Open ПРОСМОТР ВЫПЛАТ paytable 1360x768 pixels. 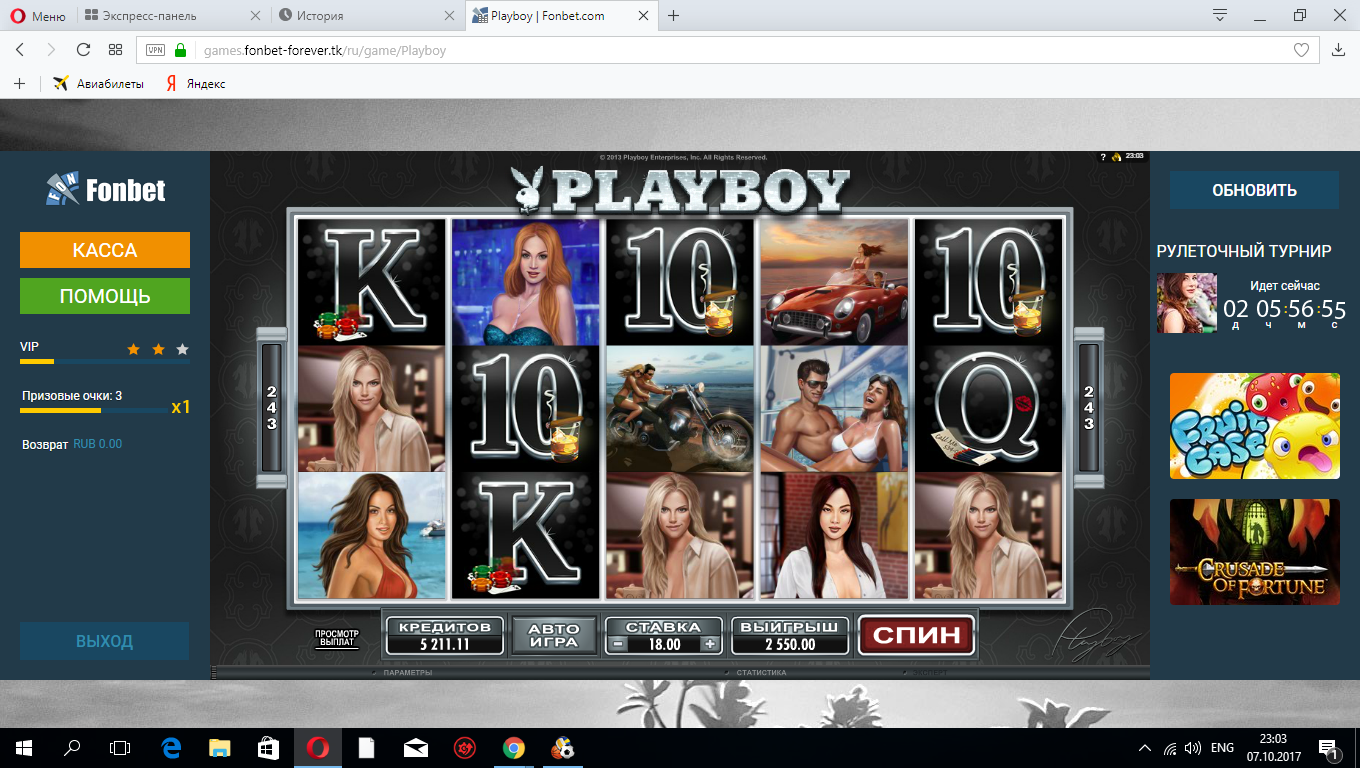point(337,638)
